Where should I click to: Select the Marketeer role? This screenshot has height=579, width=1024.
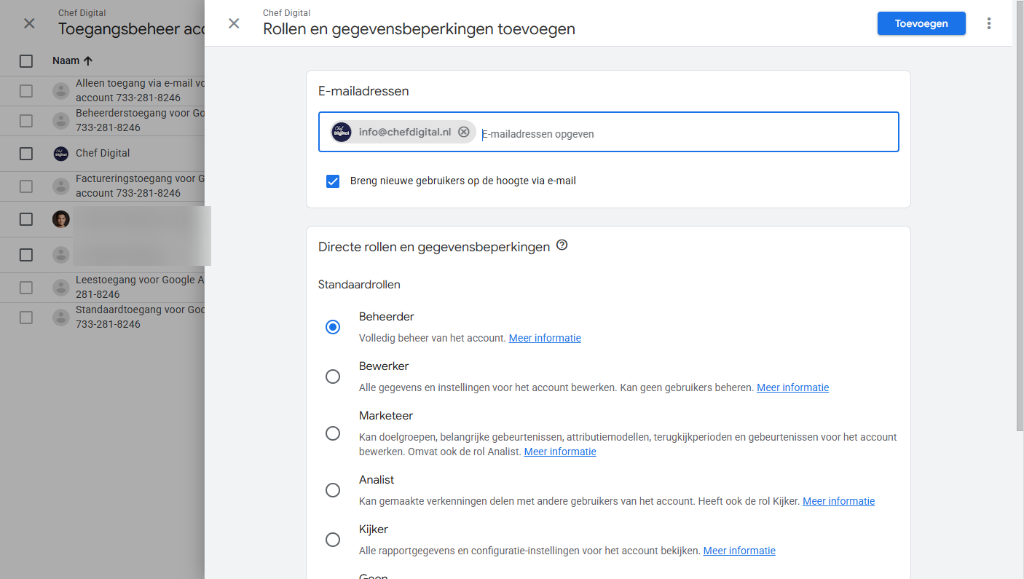tap(332, 433)
